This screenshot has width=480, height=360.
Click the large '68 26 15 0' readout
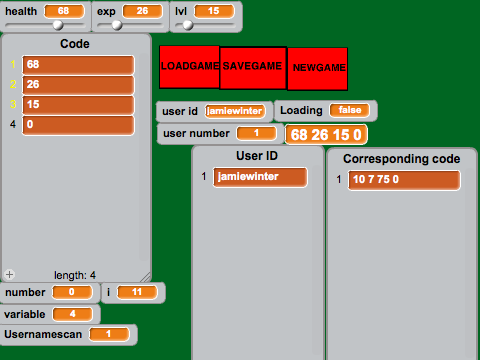(326, 135)
